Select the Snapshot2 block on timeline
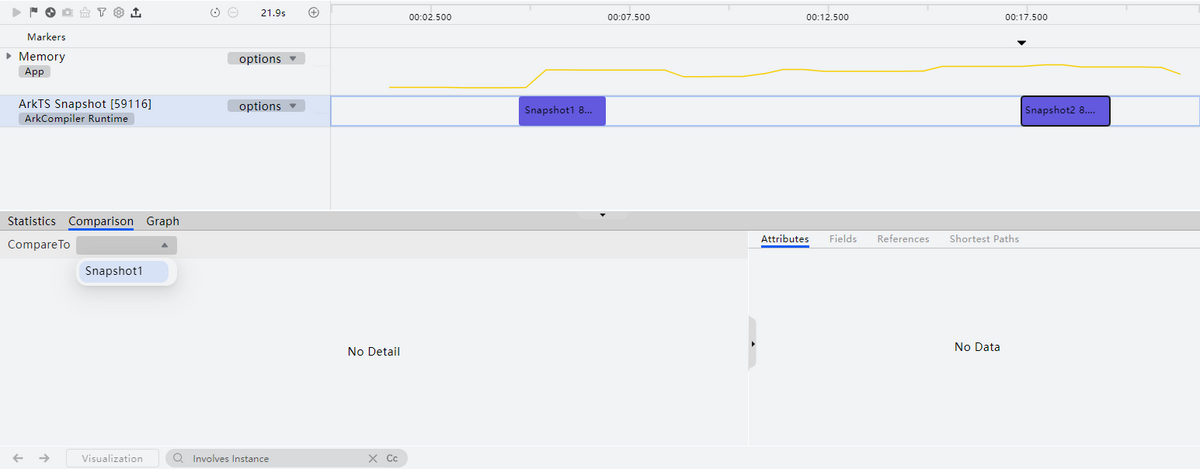Image resolution: width=1200 pixels, height=469 pixels. [x=1065, y=111]
